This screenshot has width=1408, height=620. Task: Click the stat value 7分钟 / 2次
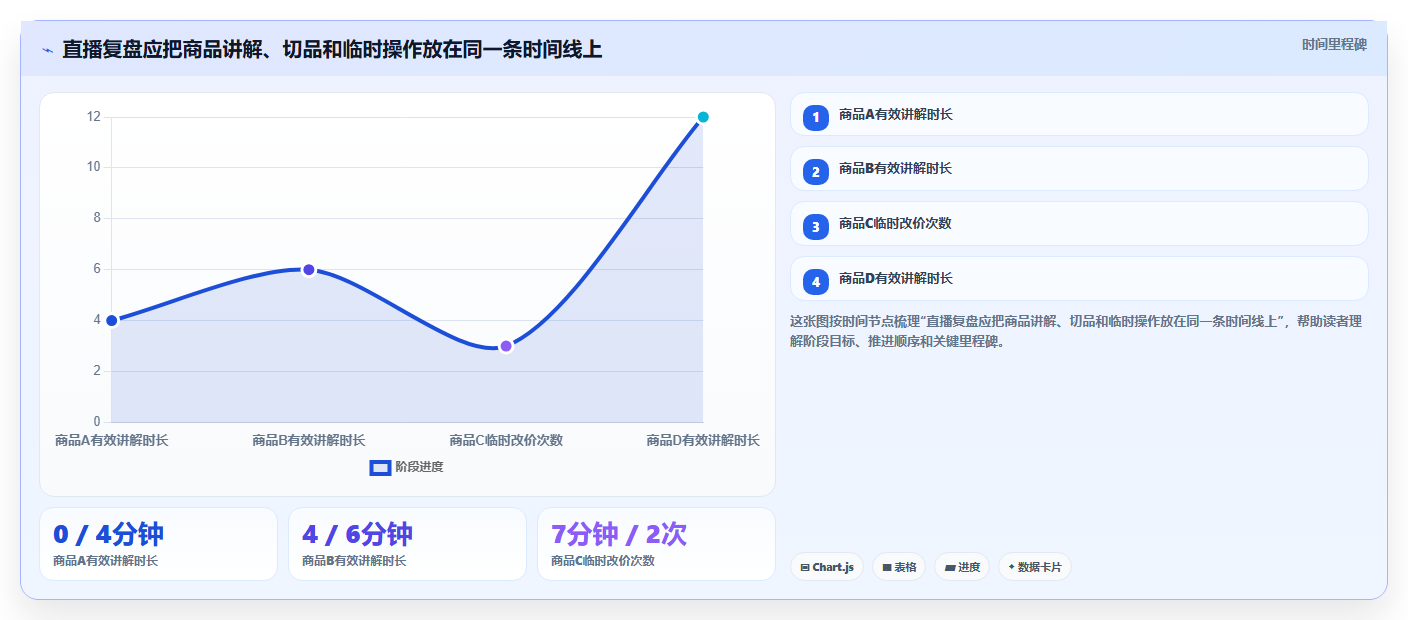click(619, 535)
